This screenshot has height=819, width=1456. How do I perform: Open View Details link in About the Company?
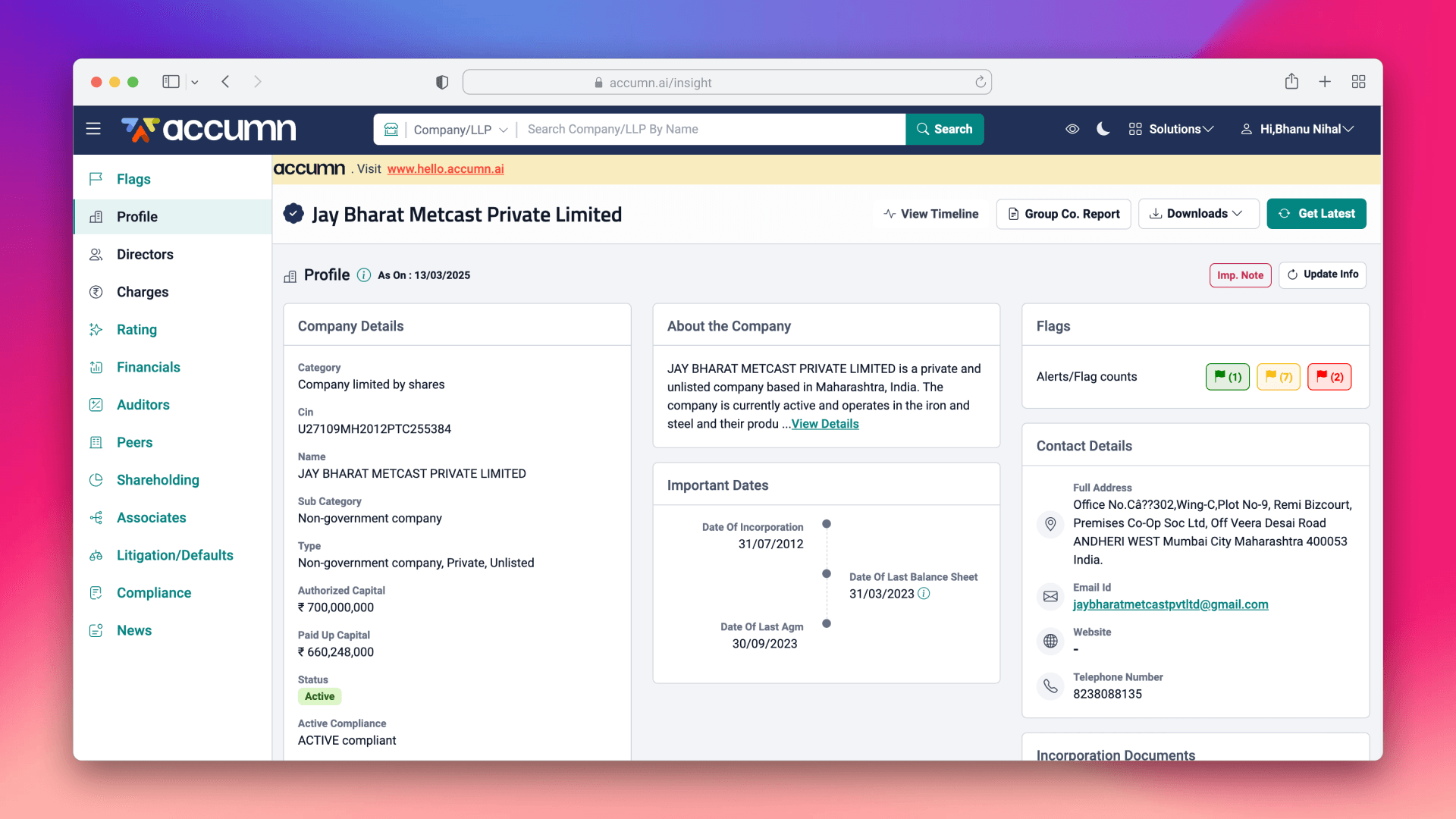pos(825,424)
